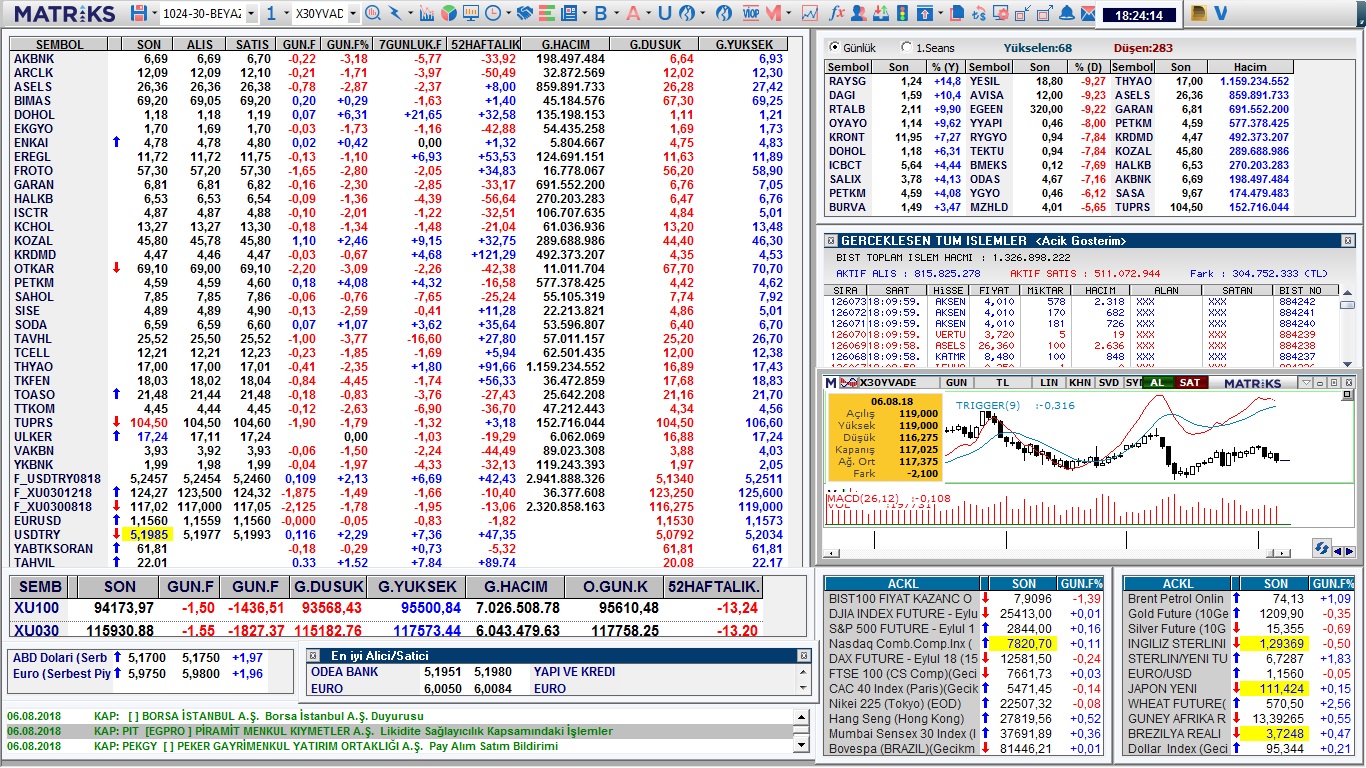Click RAYSG in Yükselen list

(847, 81)
